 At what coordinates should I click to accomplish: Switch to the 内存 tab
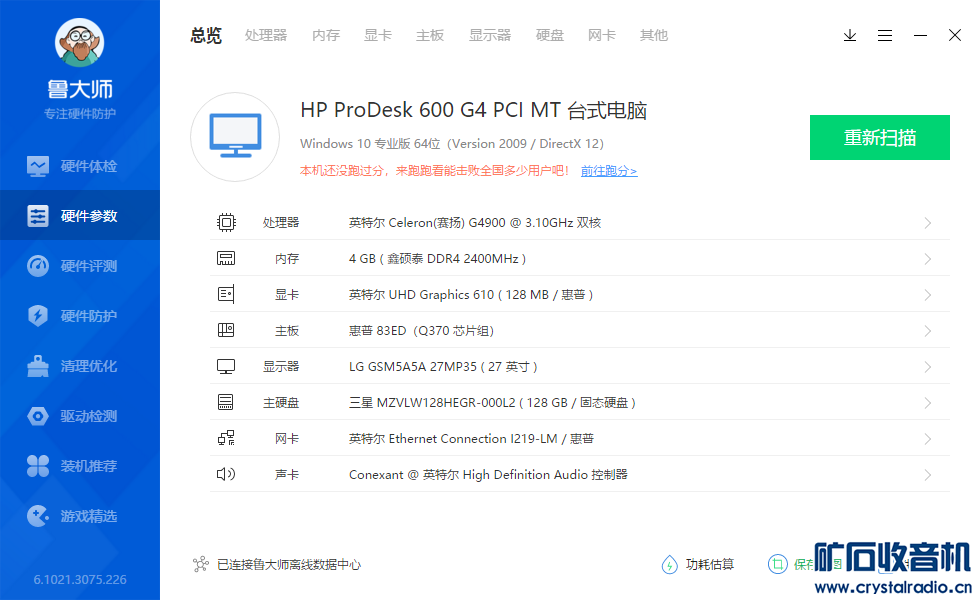(x=326, y=35)
